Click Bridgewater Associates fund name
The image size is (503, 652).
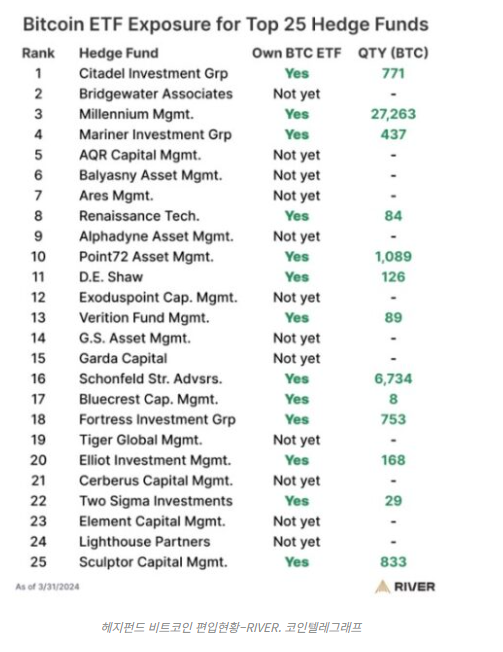coord(156,94)
